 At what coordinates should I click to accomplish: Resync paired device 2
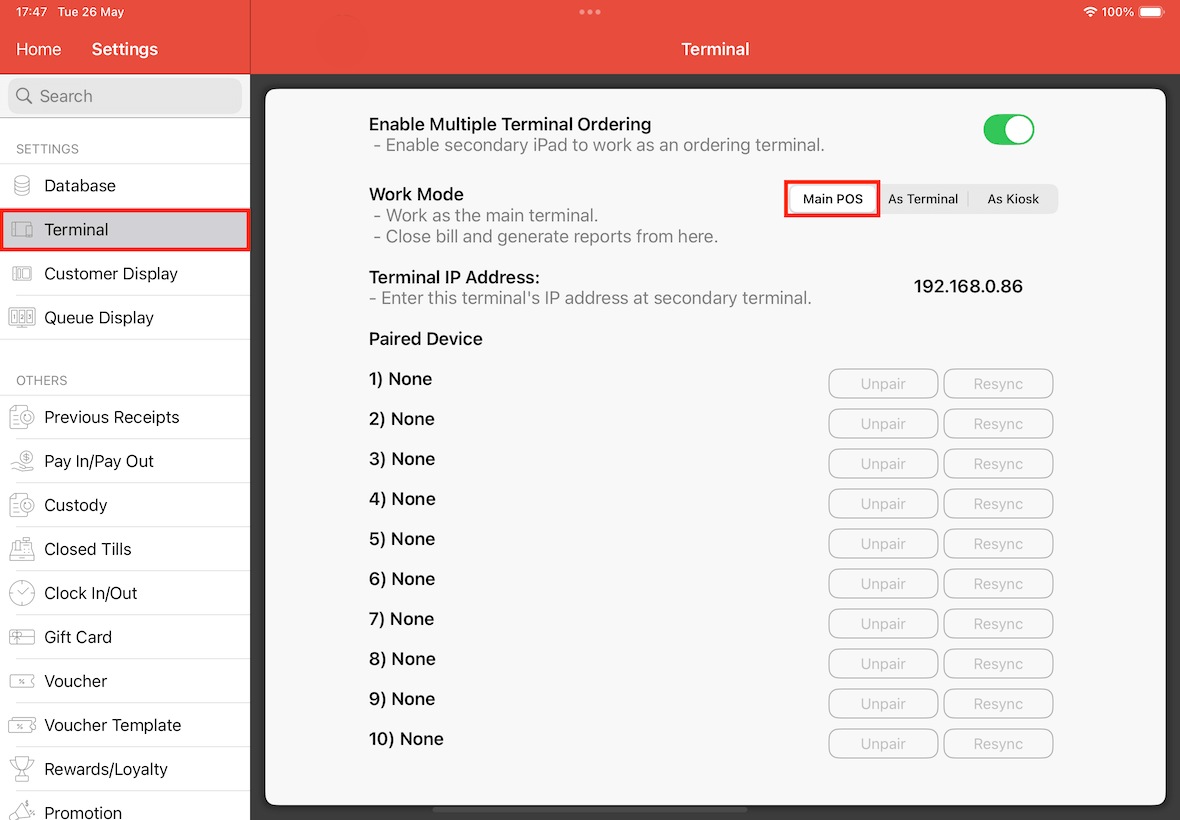click(x=998, y=424)
